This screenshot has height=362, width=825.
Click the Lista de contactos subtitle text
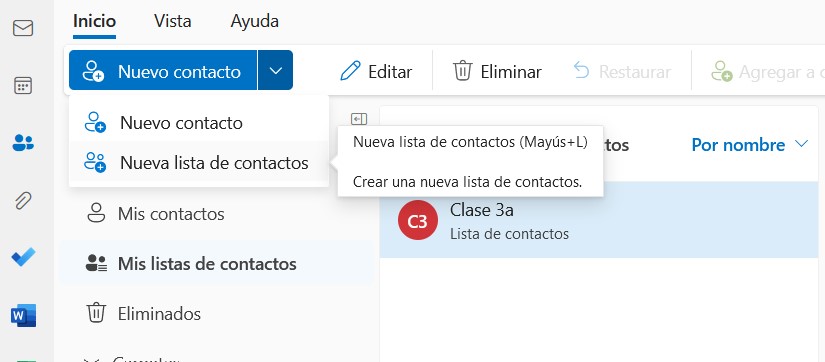click(x=509, y=234)
